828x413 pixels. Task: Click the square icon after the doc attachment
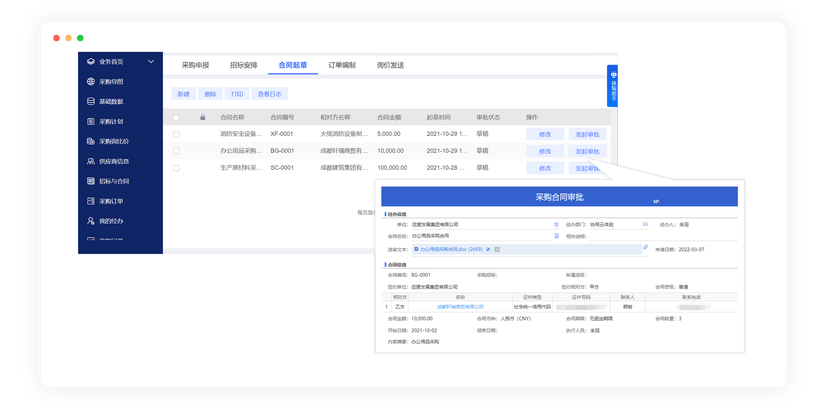pyautogui.click(x=497, y=249)
